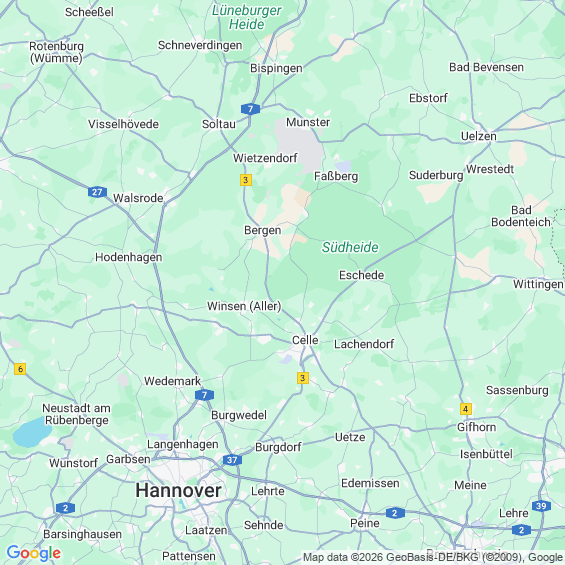This screenshot has height=565, width=565.
Task: Select the Celle town label
Action: [305, 340]
